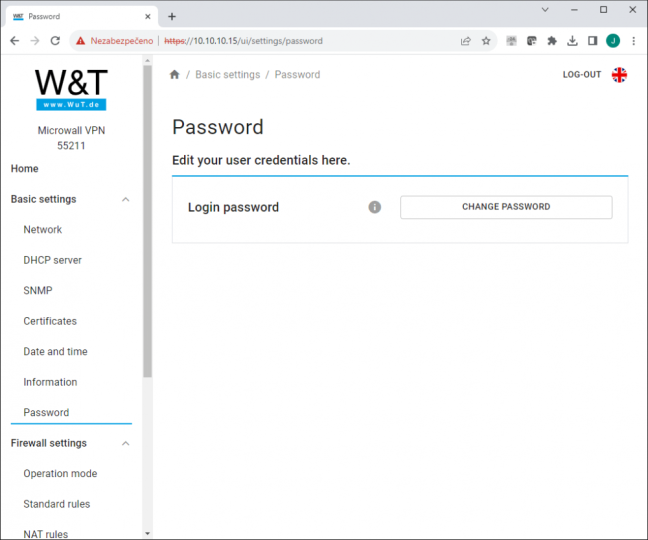Switch language via the UK flag icon
This screenshot has height=540, width=648.
[x=619, y=75]
